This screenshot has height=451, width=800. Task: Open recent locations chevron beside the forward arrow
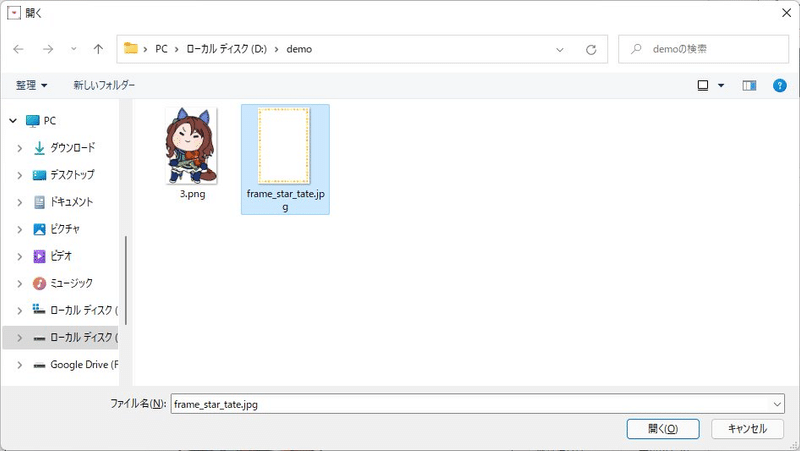coord(73,49)
